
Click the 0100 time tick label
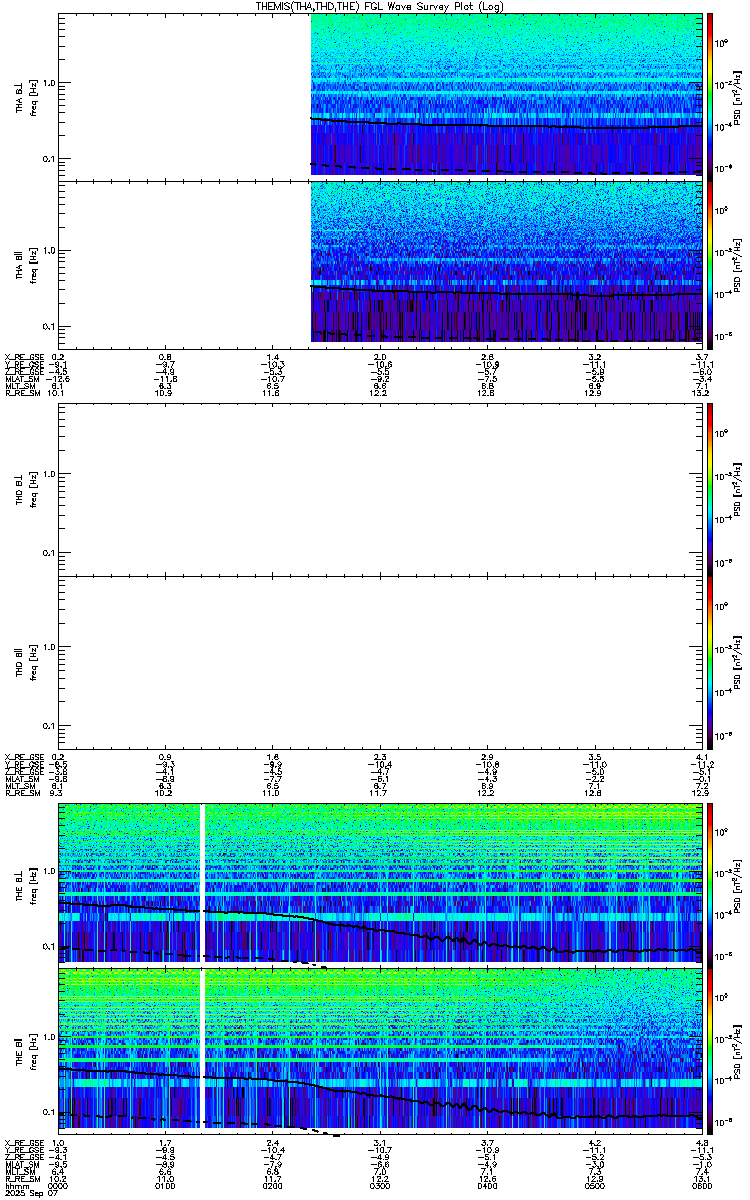pyautogui.click(x=165, y=1186)
